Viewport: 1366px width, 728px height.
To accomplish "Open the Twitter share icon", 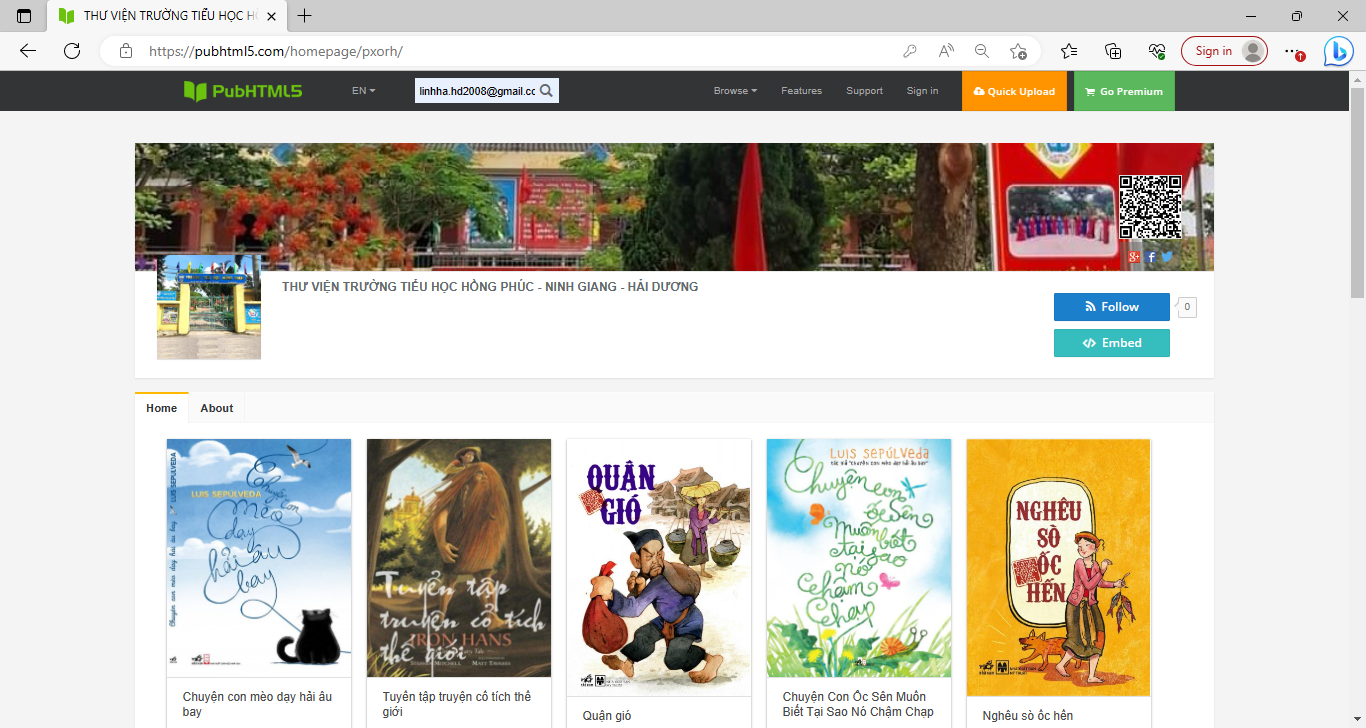I will [1167, 257].
